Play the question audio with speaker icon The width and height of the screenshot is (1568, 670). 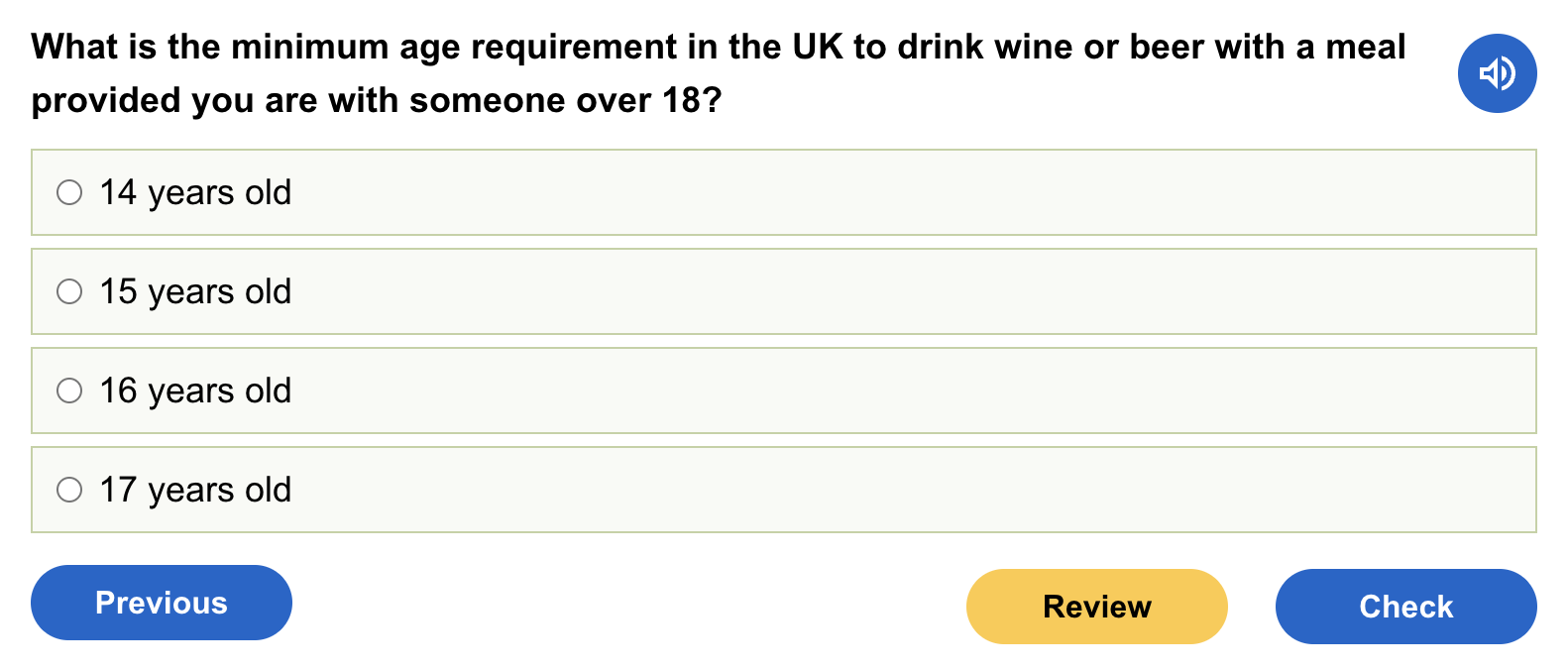click(x=1497, y=73)
